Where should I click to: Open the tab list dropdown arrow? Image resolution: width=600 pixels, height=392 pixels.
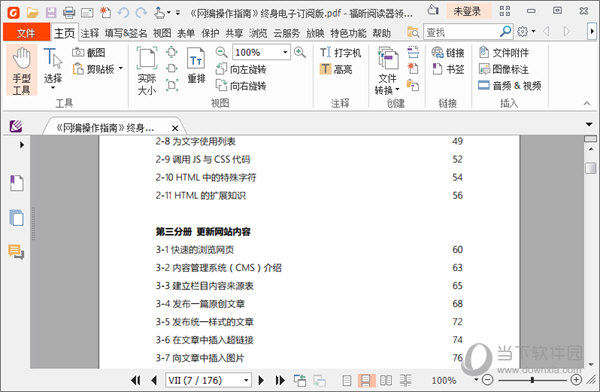point(589,124)
